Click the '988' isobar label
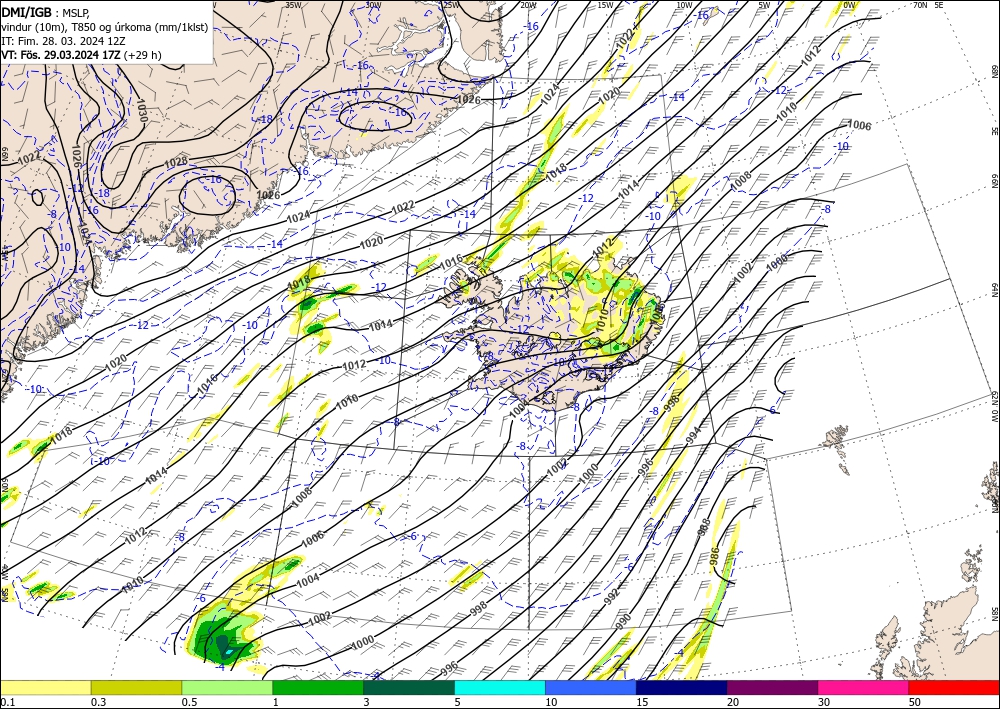This screenshot has height=709, width=1000. pos(705,527)
